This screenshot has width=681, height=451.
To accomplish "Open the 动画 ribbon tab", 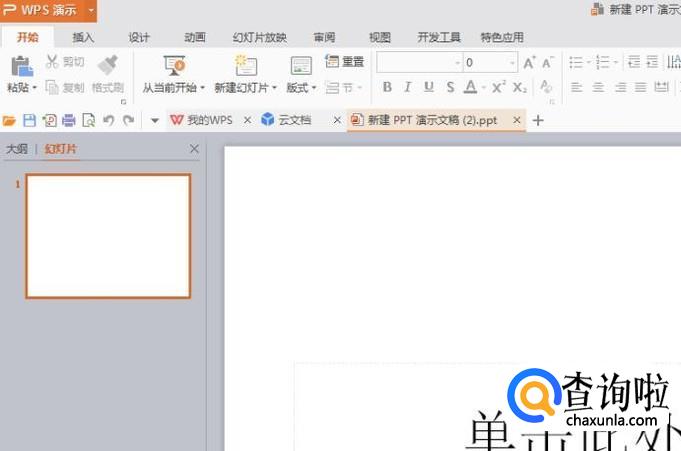I will point(195,37).
